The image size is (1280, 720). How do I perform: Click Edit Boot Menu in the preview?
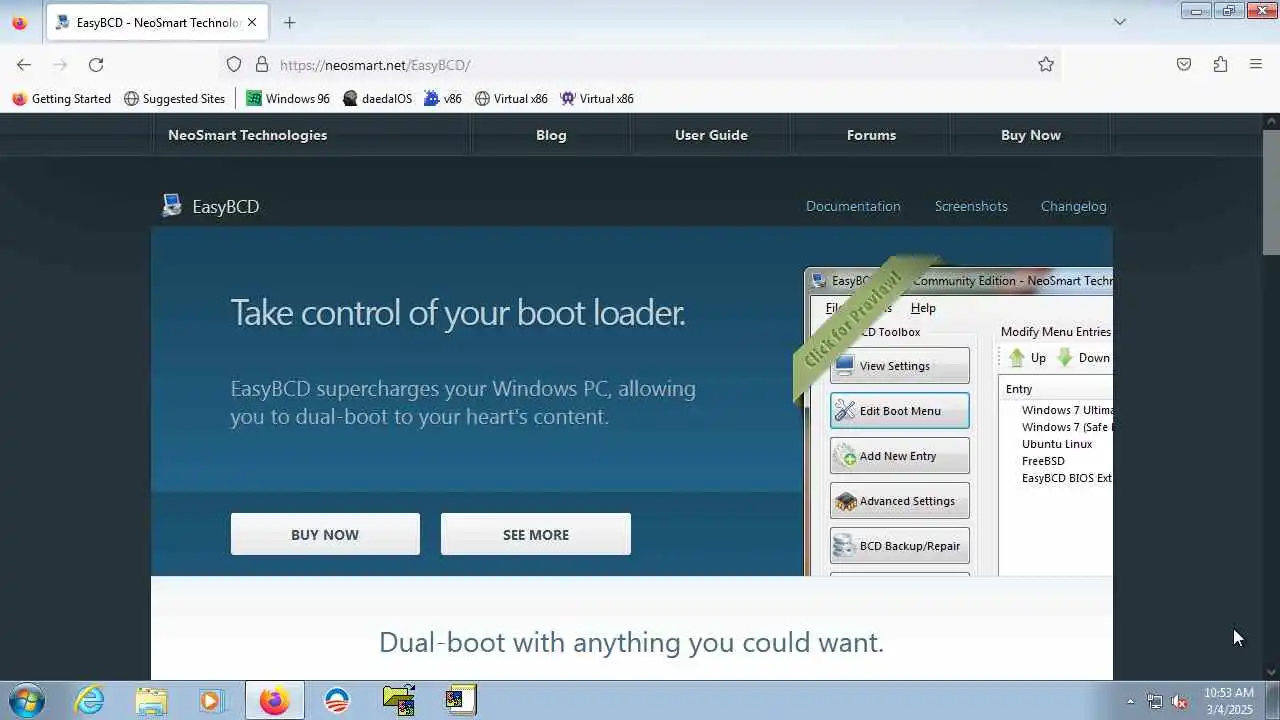[899, 411]
